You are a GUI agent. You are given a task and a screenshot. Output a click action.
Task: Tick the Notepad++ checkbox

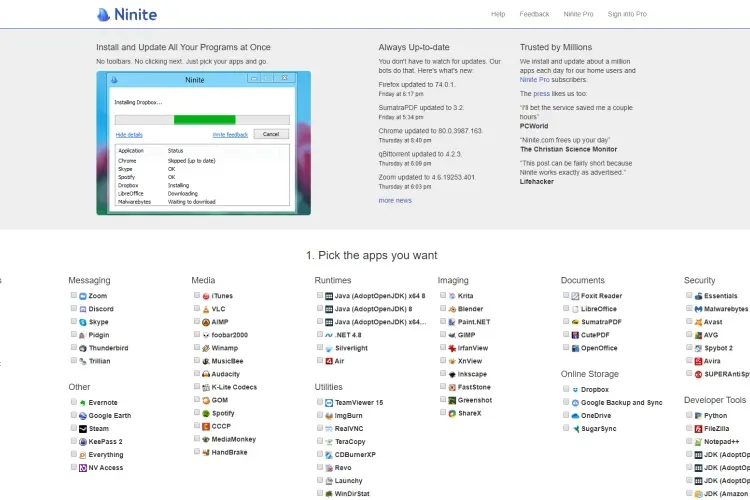(x=689, y=441)
